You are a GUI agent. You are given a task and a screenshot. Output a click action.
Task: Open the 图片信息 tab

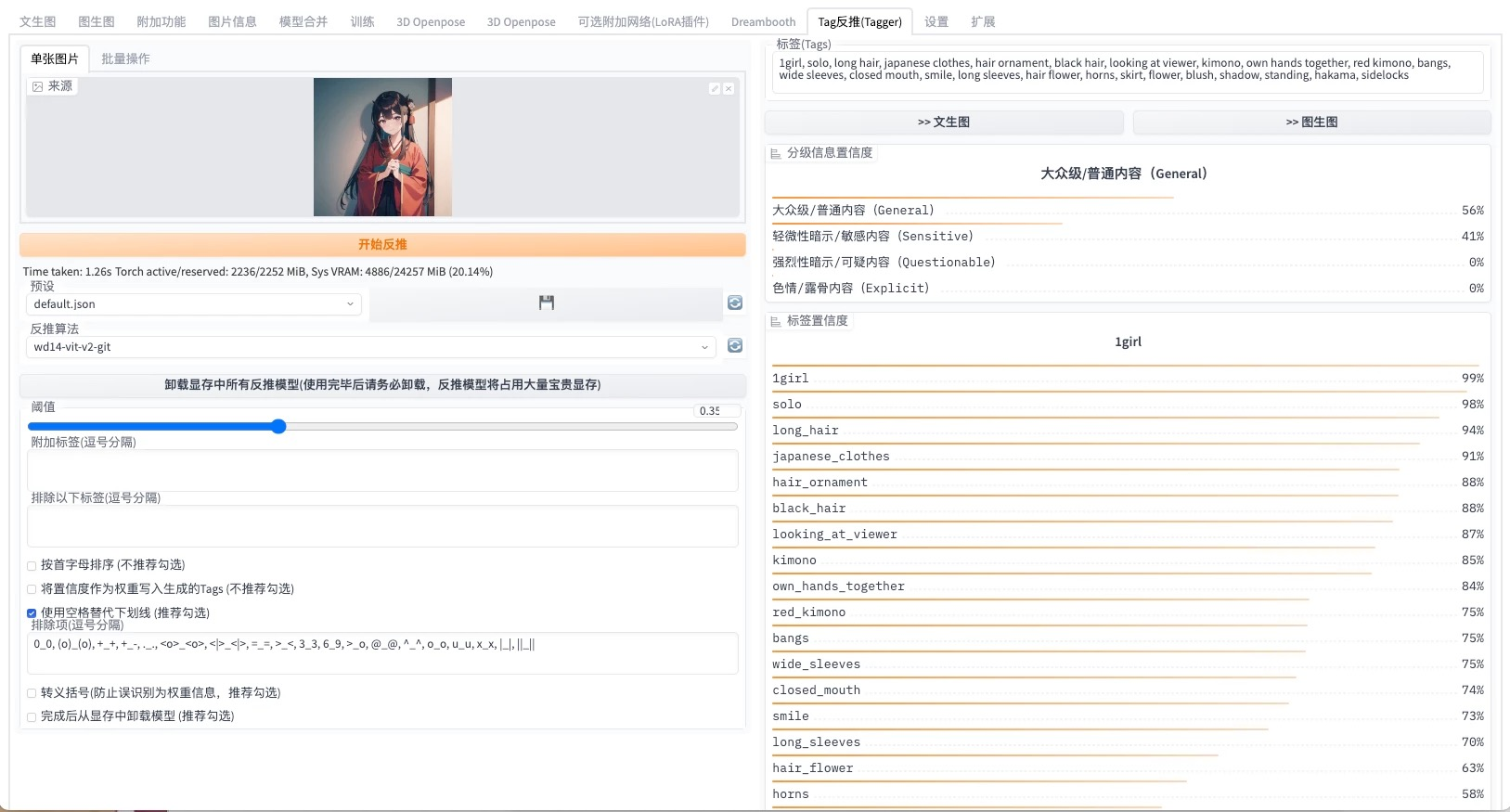click(x=232, y=21)
